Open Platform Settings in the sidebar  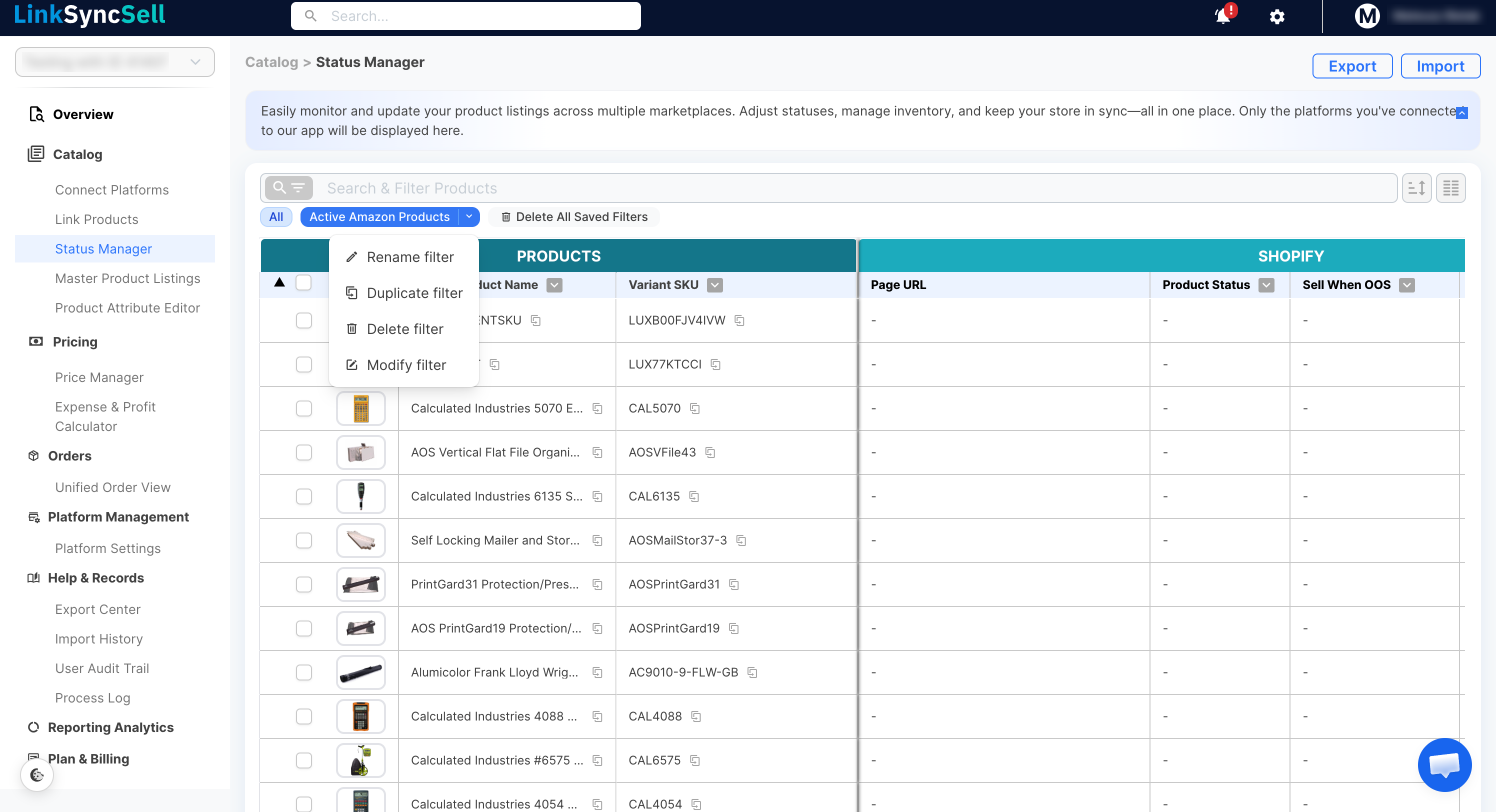[x=108, y=548]
